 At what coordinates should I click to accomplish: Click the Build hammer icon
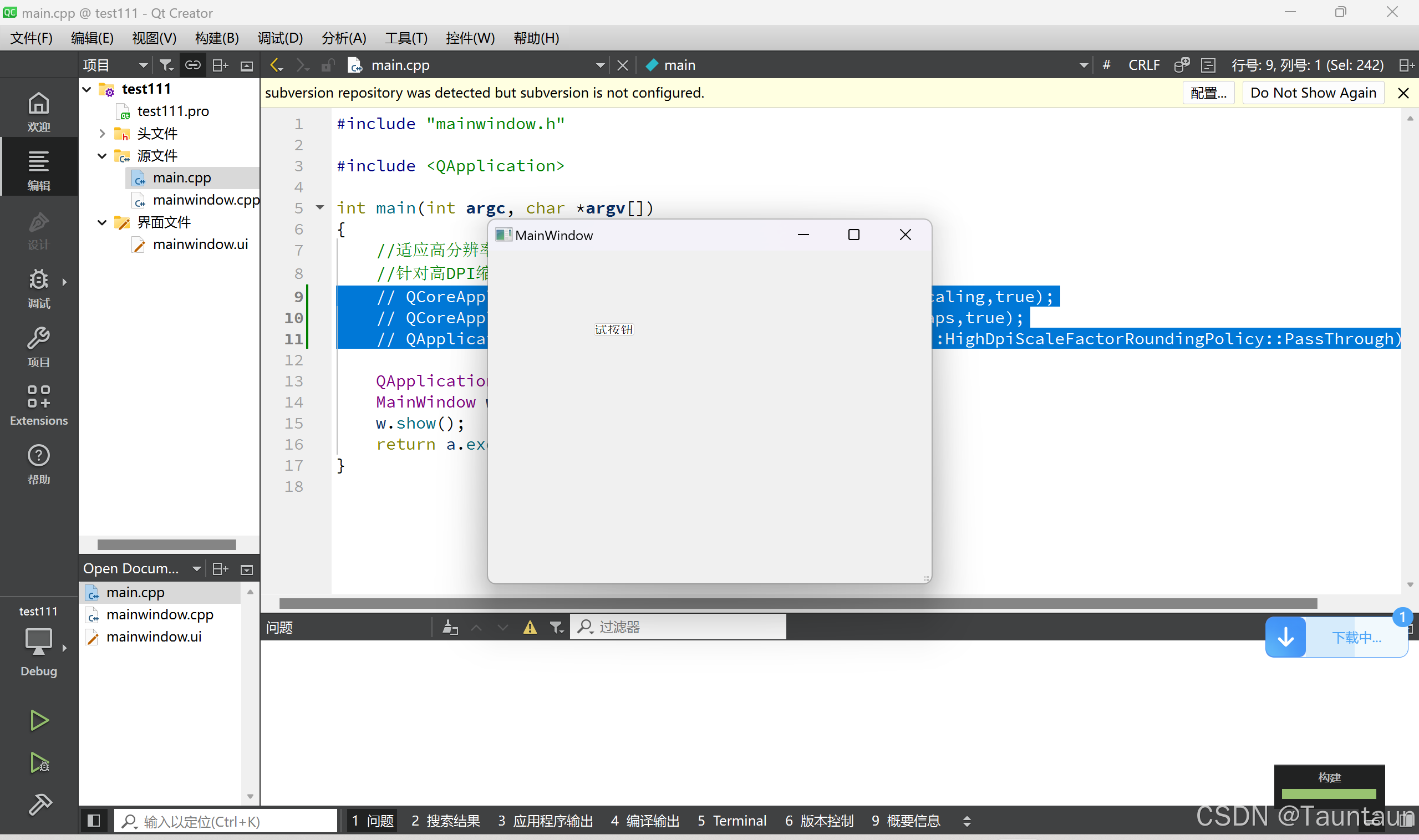39,805
